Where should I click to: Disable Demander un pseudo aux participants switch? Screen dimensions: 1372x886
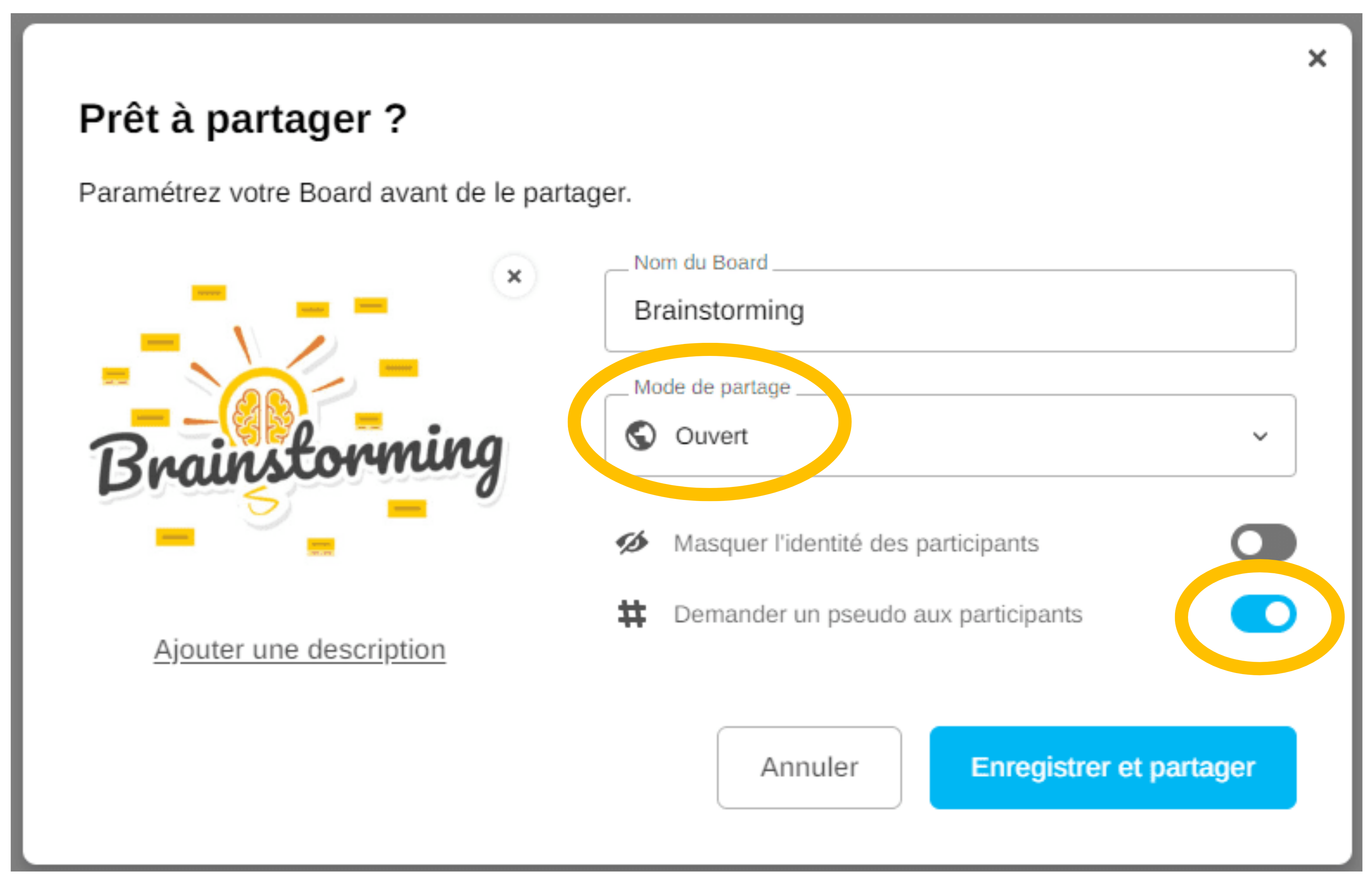pos(1263,613)
